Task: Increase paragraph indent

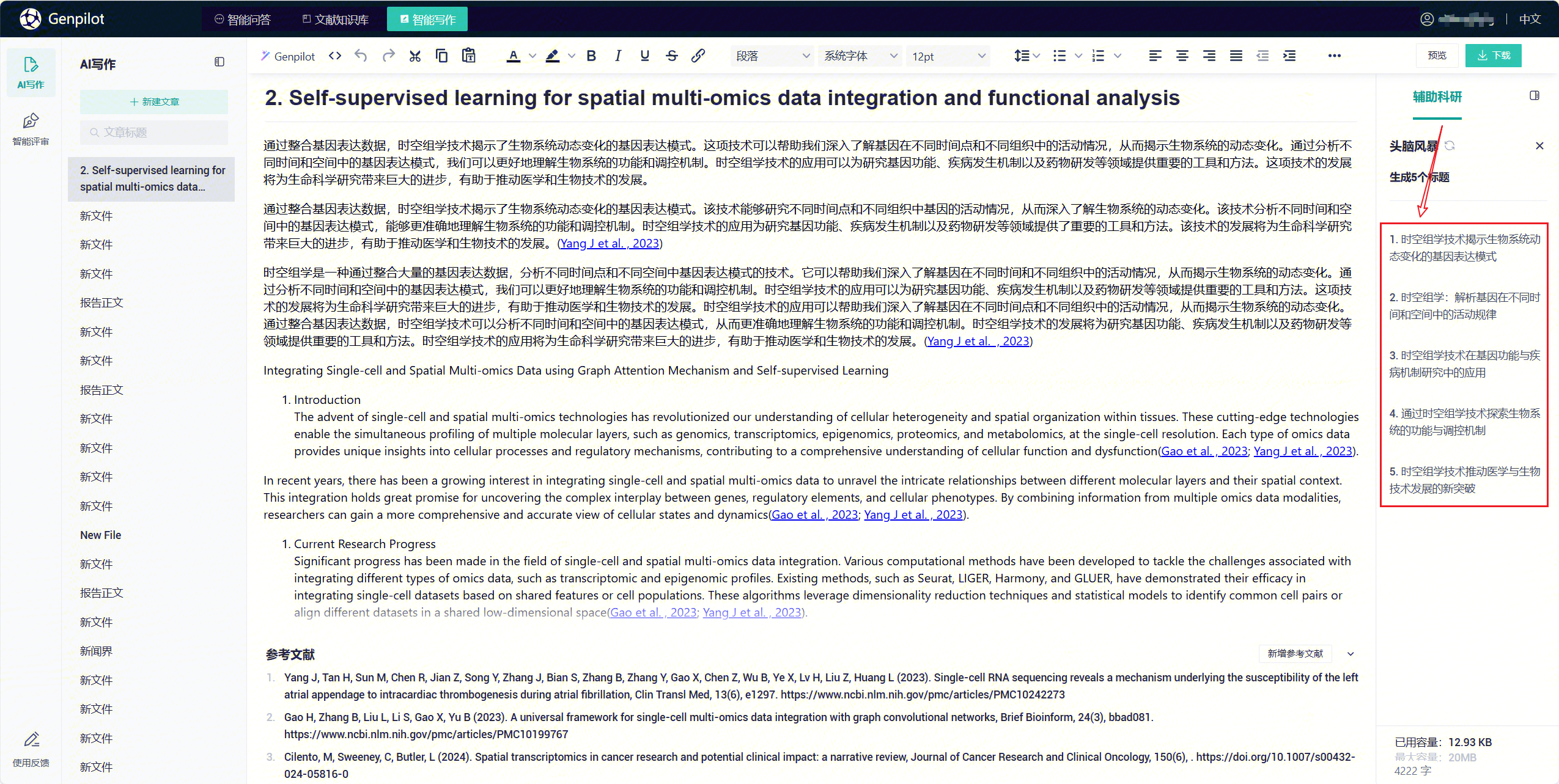Action: (1289, 56)
